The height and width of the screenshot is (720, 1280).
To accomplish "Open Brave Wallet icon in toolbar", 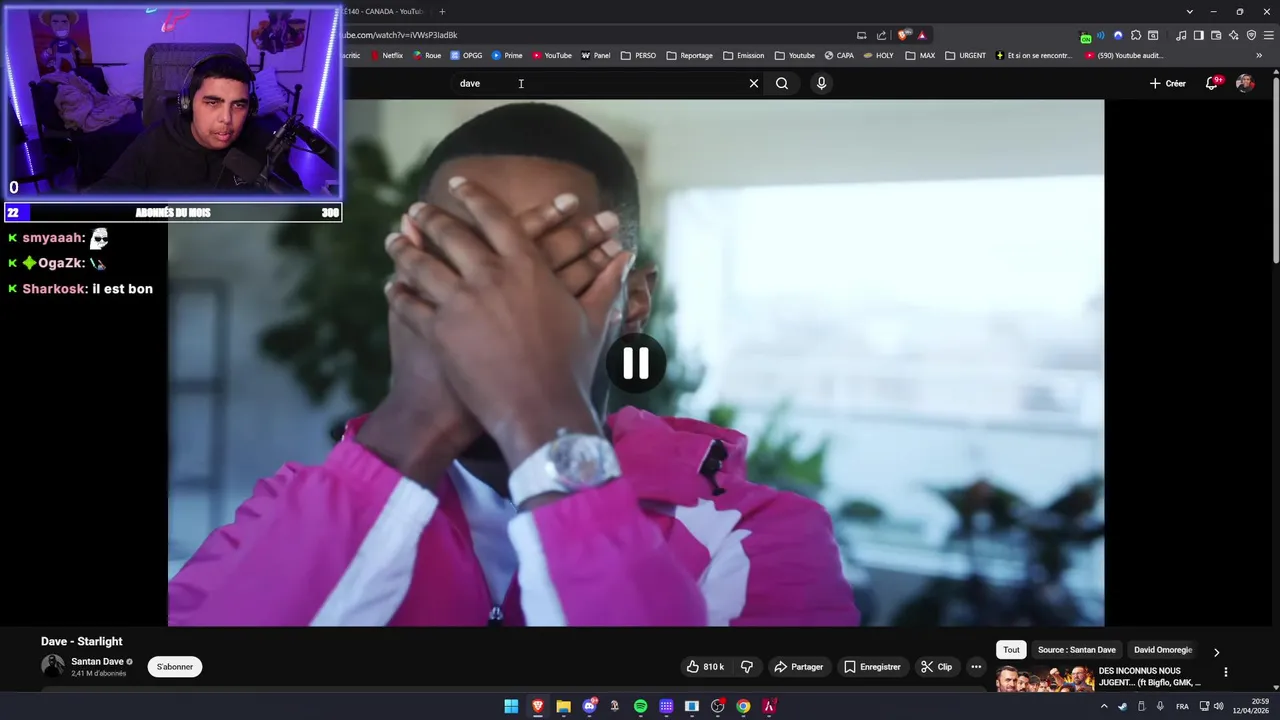I will [x=1216, y=35].
